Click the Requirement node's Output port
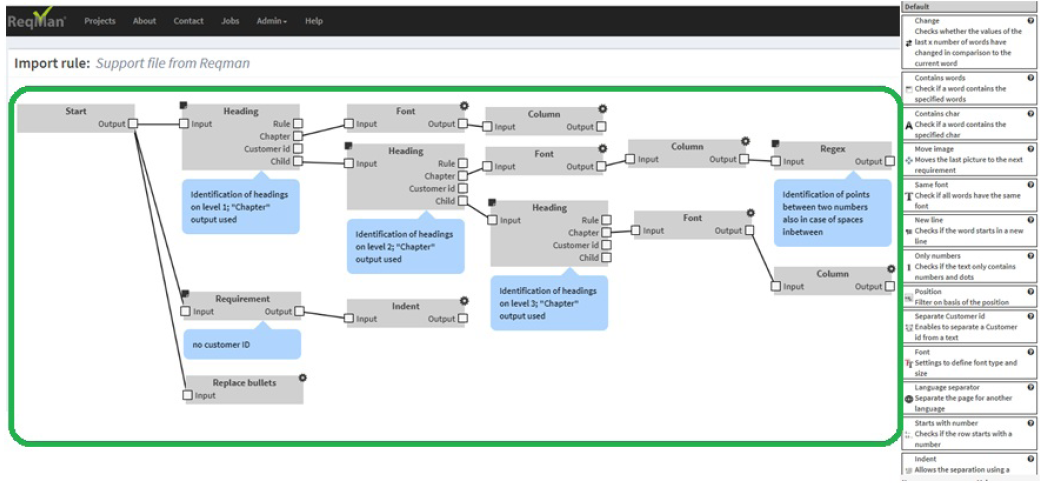 coord(299,311)
